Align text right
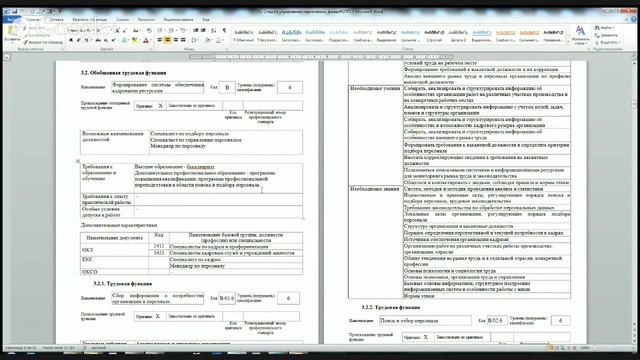The image size is (640, 360). click(x=175, y=40)
